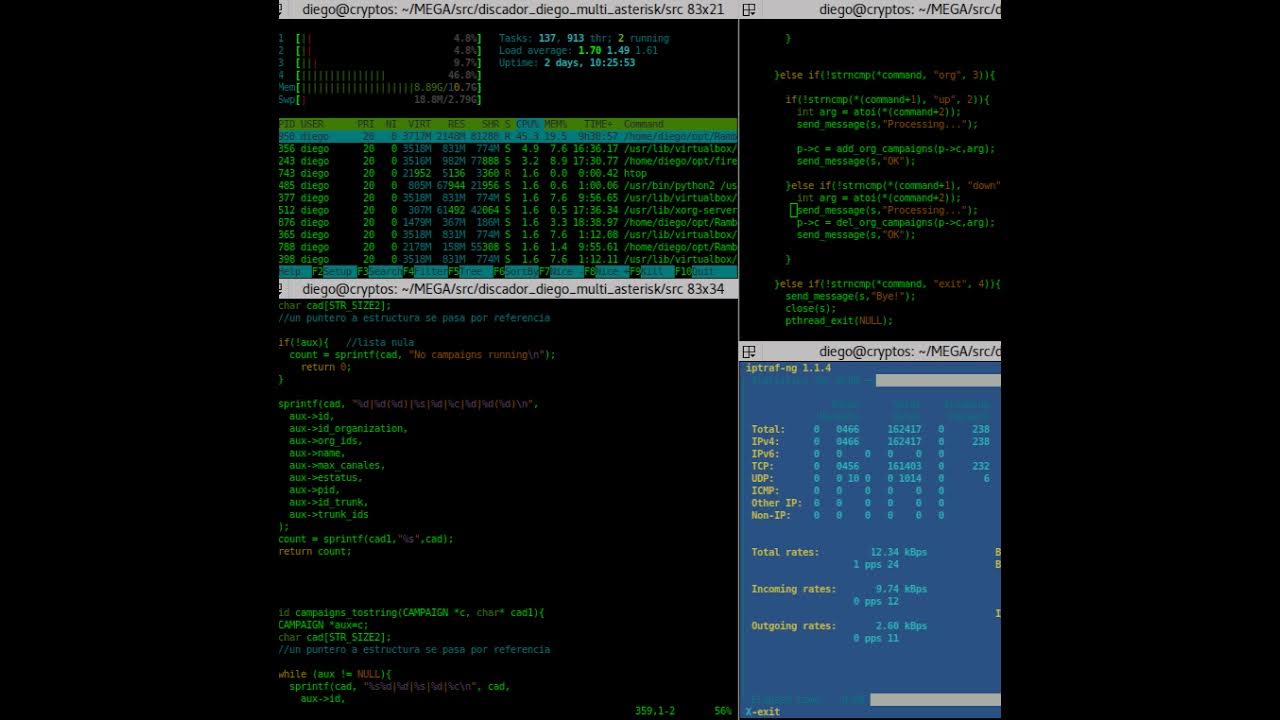Click the TCP row label in iptraf-ng
Image resolution: width=1280 pixels, height=720 pixels.
[x=762, y=466]
